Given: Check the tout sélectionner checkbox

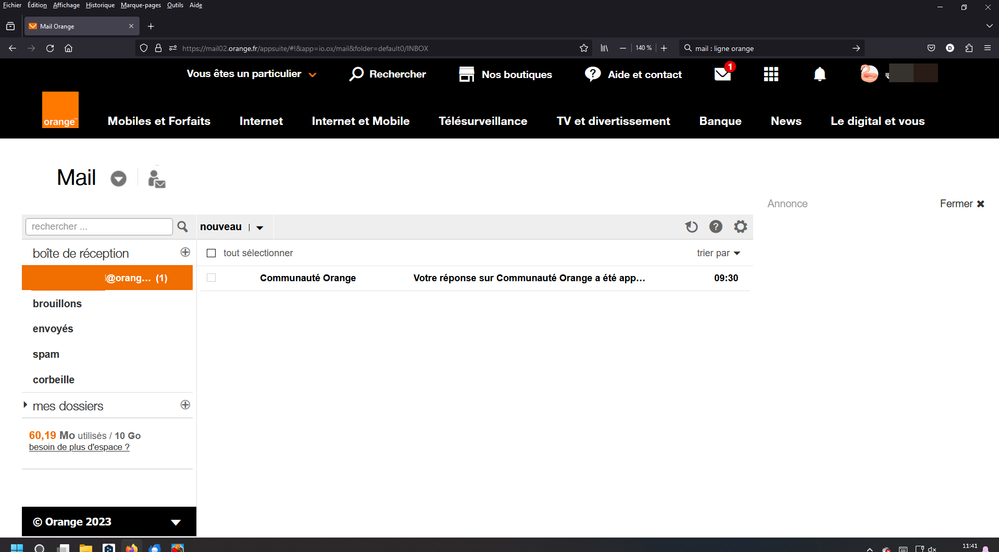Looking at the screenshot, I should [211, 254].
